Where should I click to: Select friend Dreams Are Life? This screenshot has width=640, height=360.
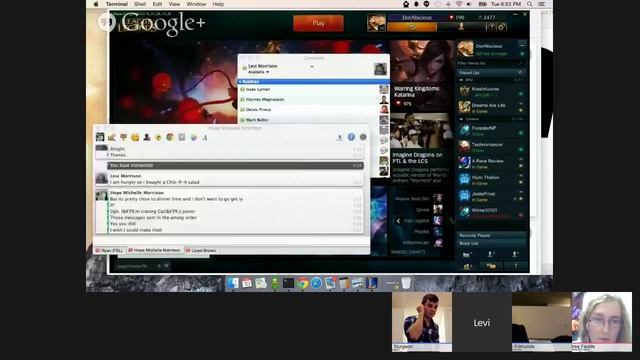(491, 107)
